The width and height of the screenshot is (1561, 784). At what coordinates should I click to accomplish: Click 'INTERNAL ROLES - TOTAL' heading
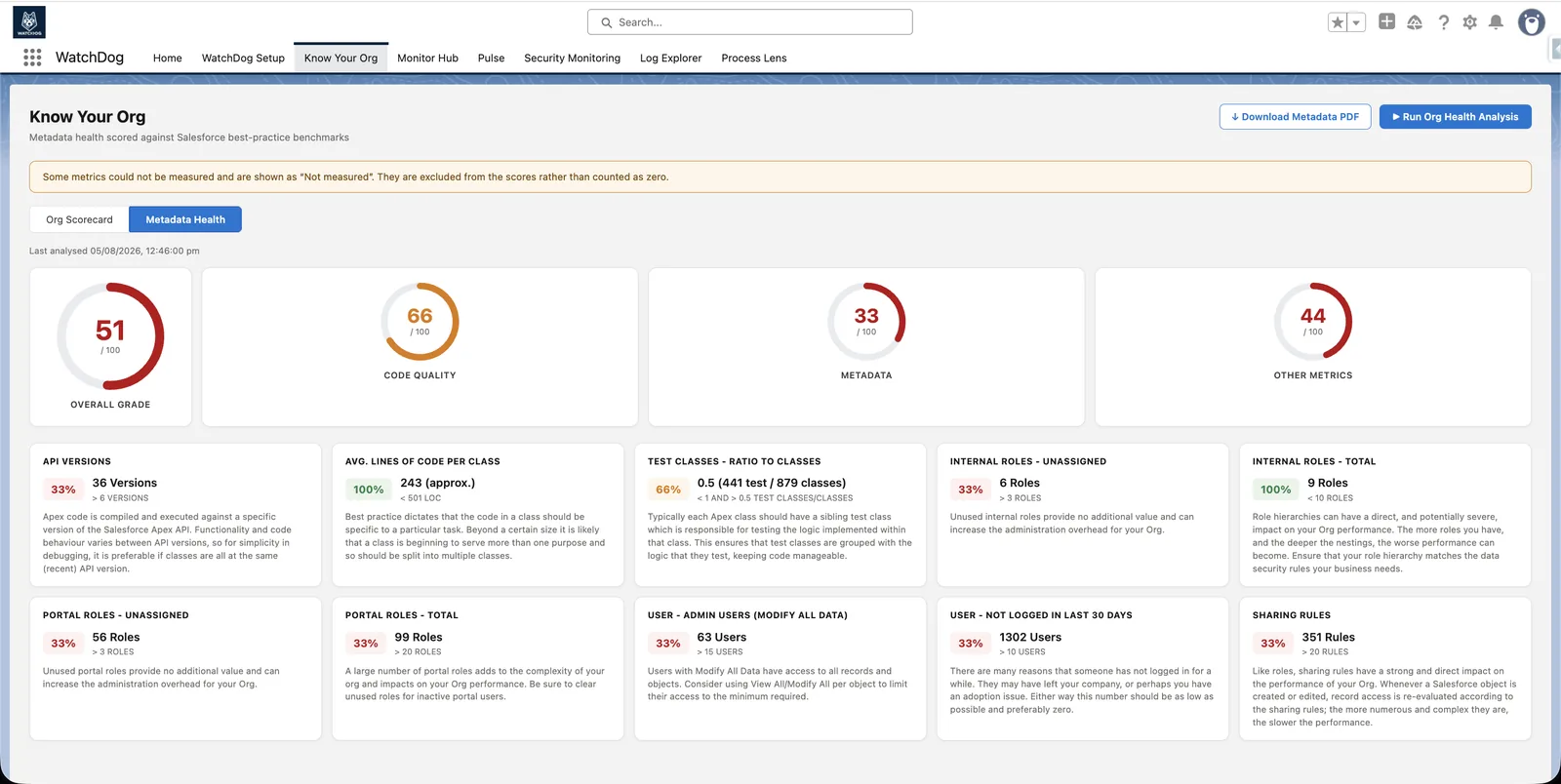(1314, 461)
